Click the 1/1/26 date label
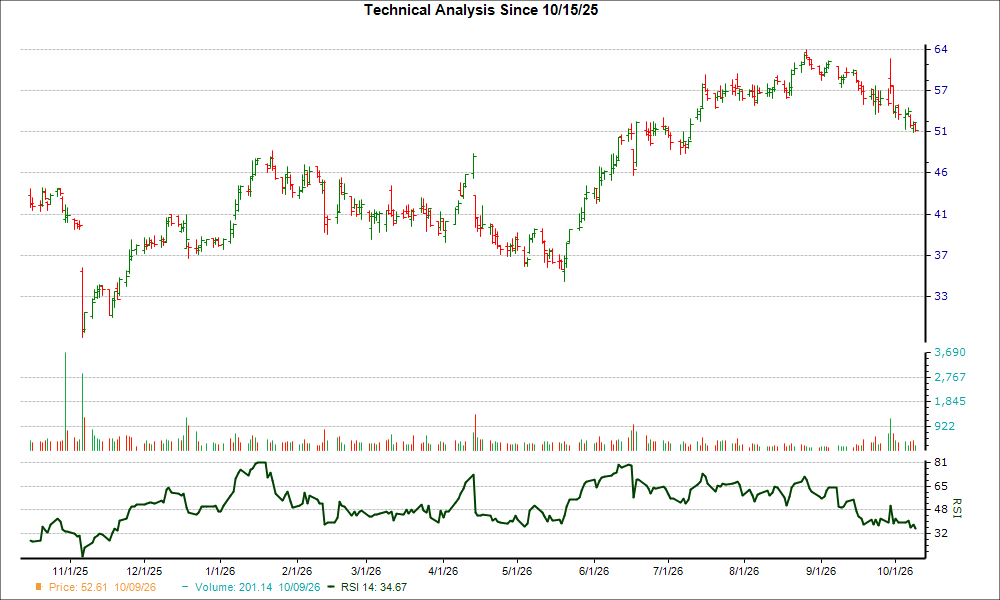Screen dimensions: 1000x600 [221, 571]
